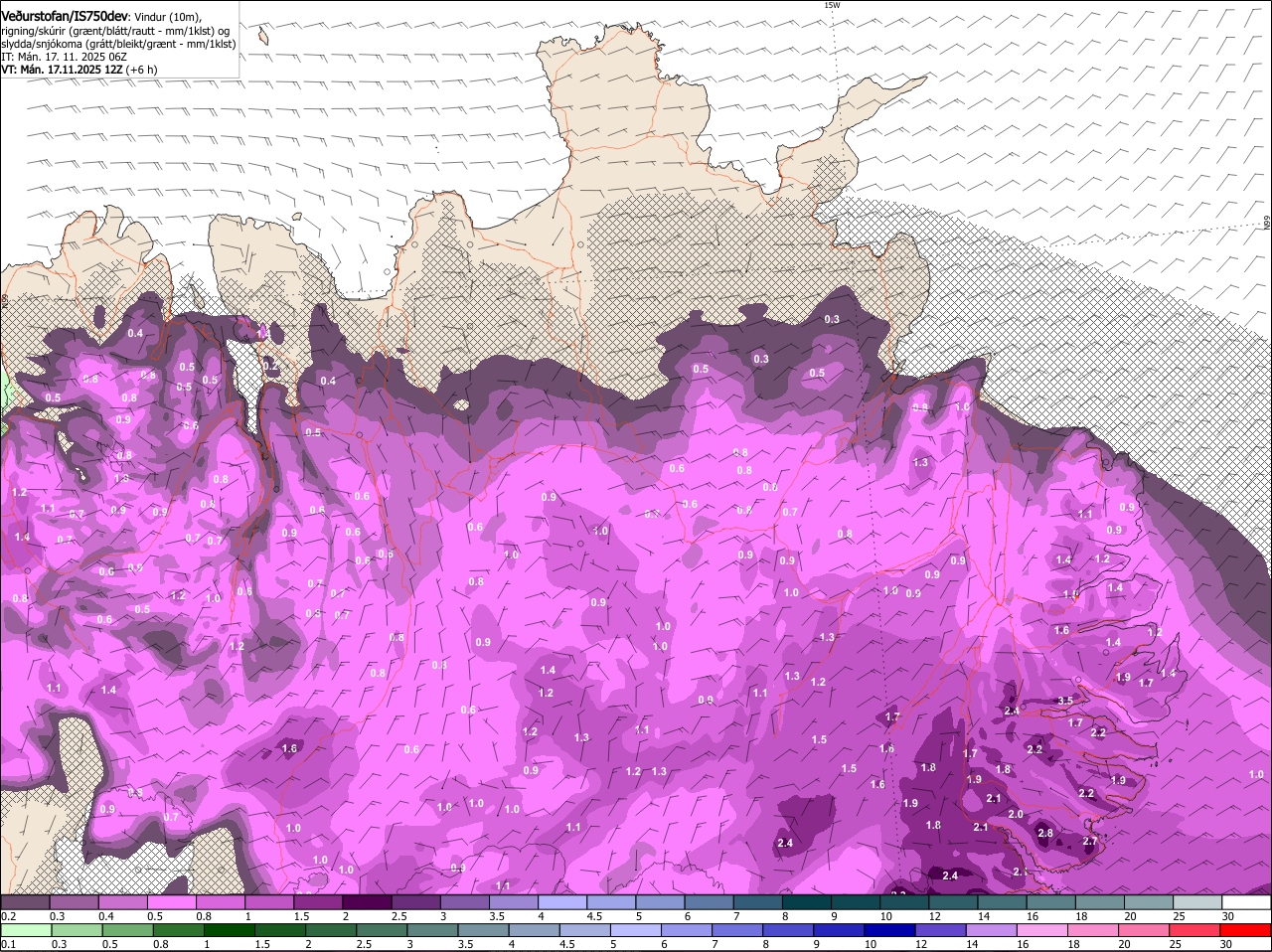
Task: Click the 'IT: Mán. 17. 11. 2025 06Z' line
Action: point(63,57)
